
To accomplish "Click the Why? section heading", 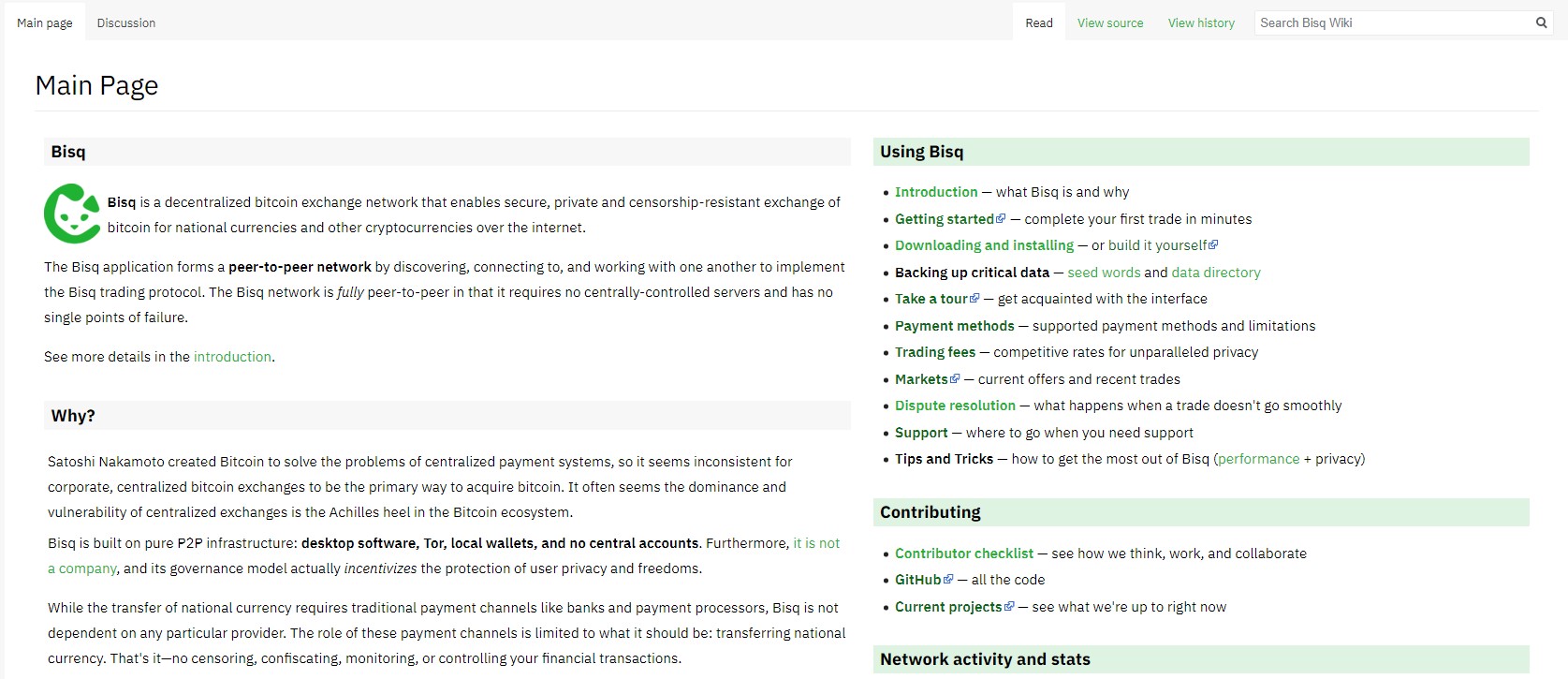I will [x=73, y=416].
